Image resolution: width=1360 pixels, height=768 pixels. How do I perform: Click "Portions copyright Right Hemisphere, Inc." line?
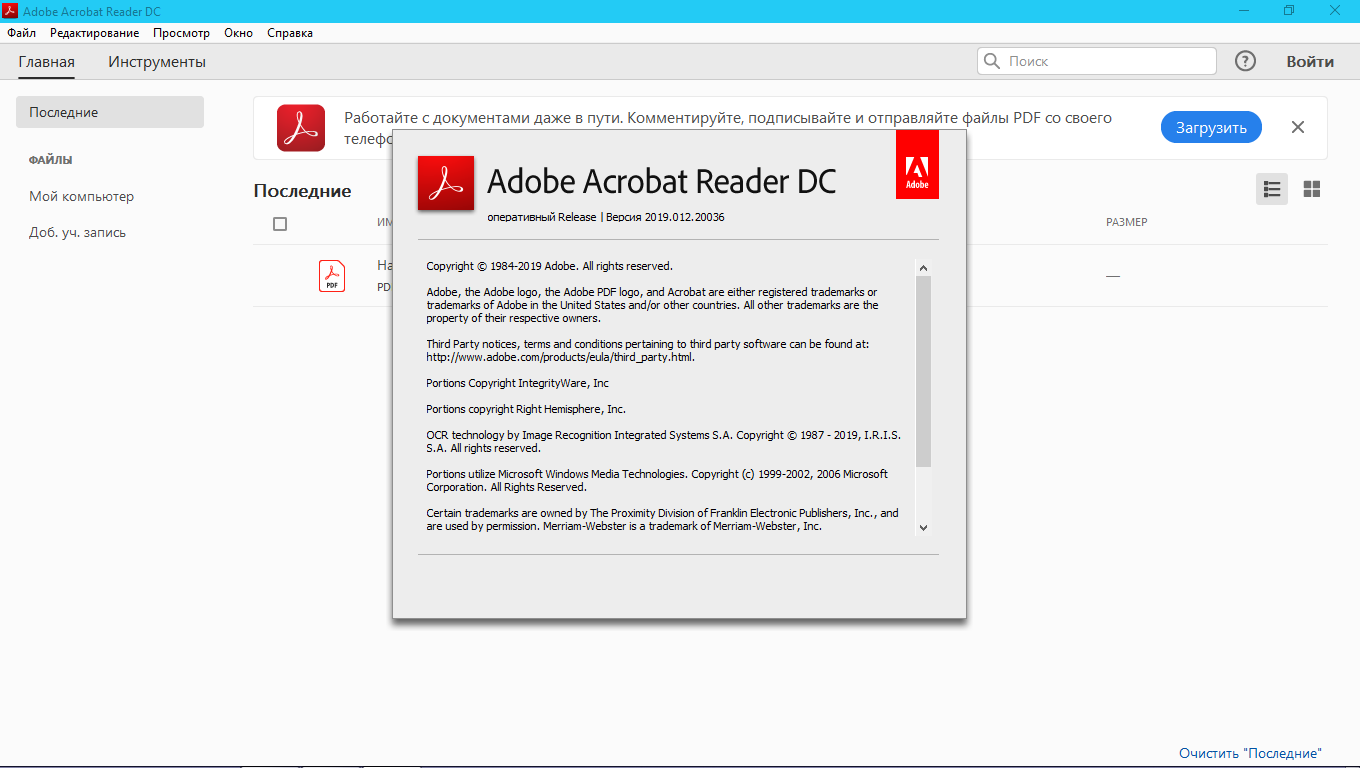(526, 409)
